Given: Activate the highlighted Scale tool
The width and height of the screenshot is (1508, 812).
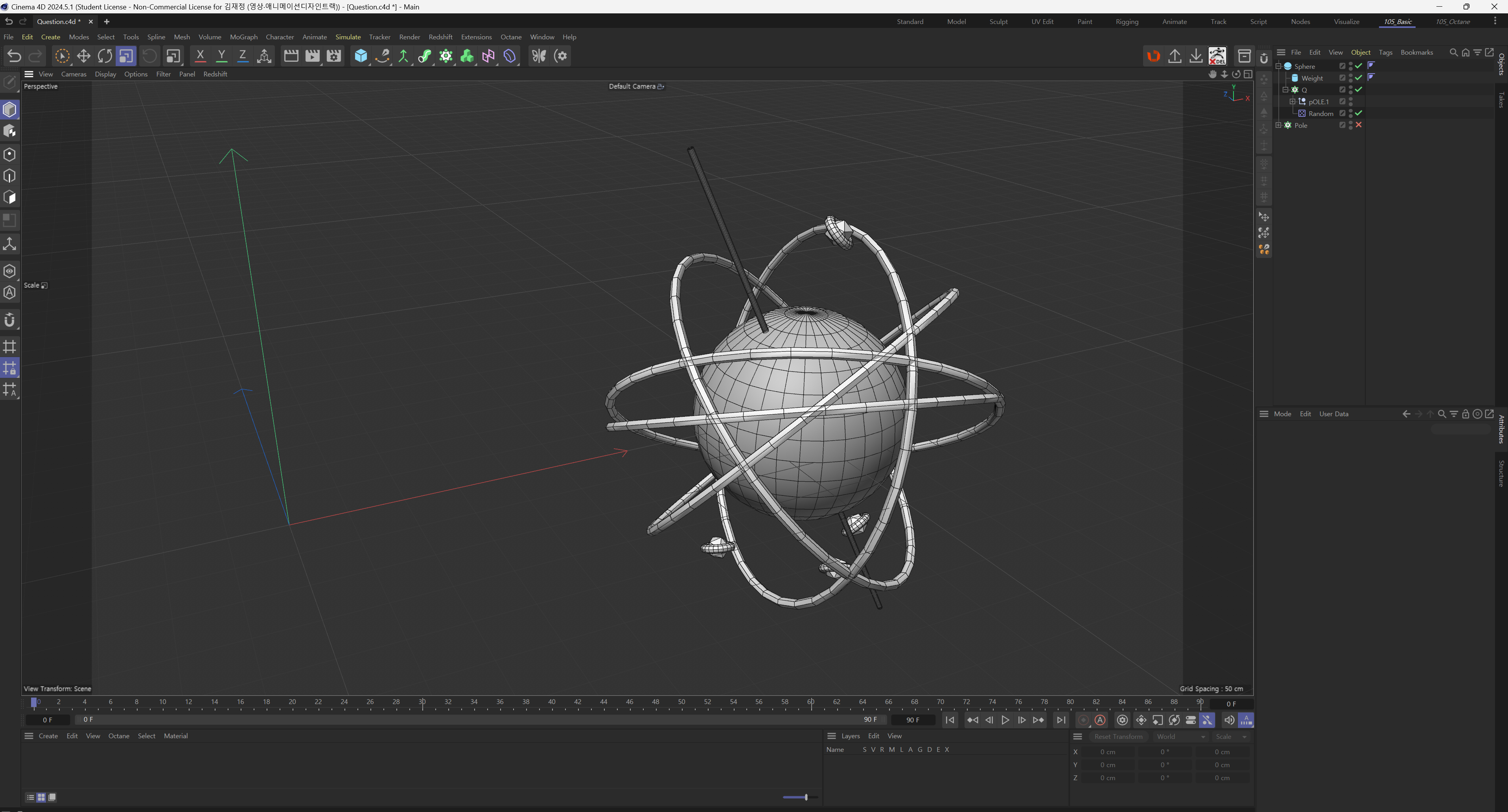Looking at the screenshot, I should pos(126,56).
